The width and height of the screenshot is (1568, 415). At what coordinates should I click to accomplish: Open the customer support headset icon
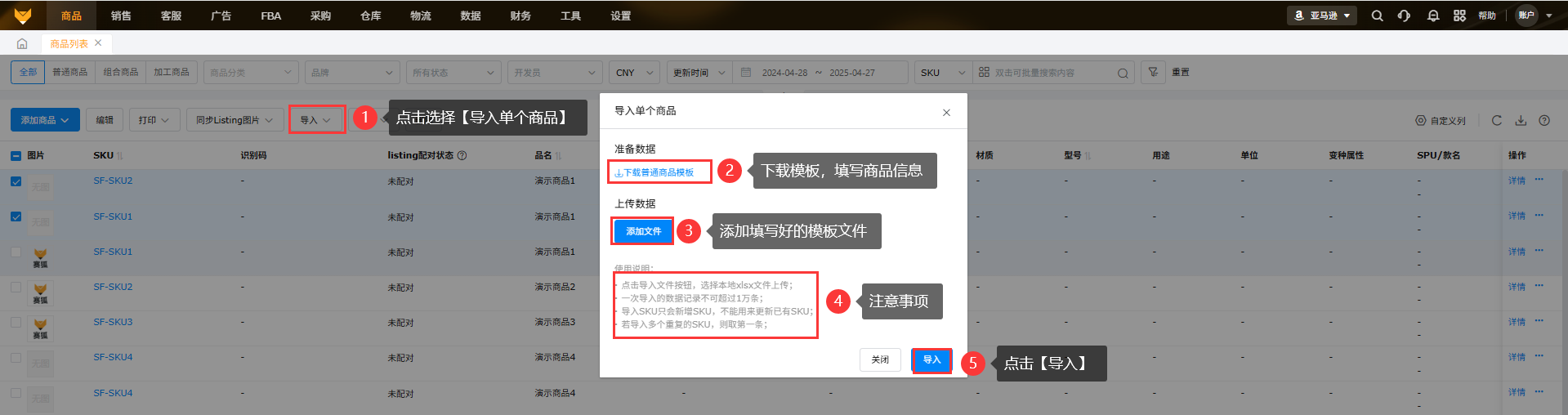[x=1404, y=16]
